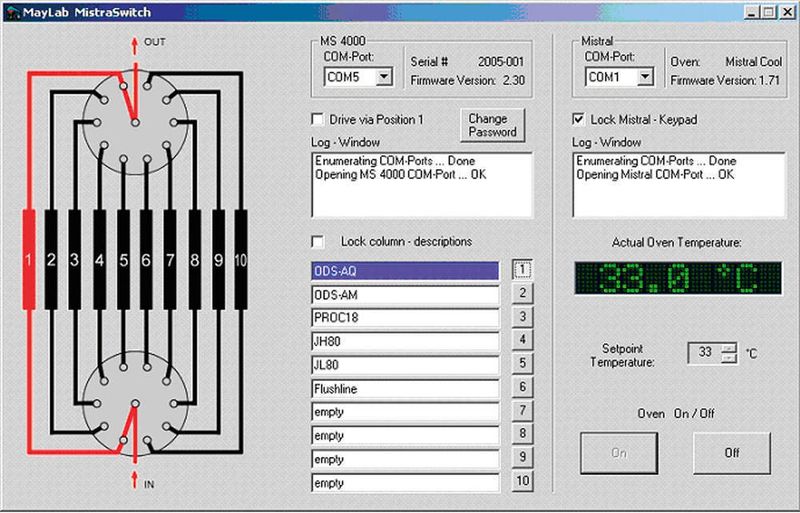Switch to column position 7 button
This screenshot has width=800, height=513.
[x=522, y=410]
